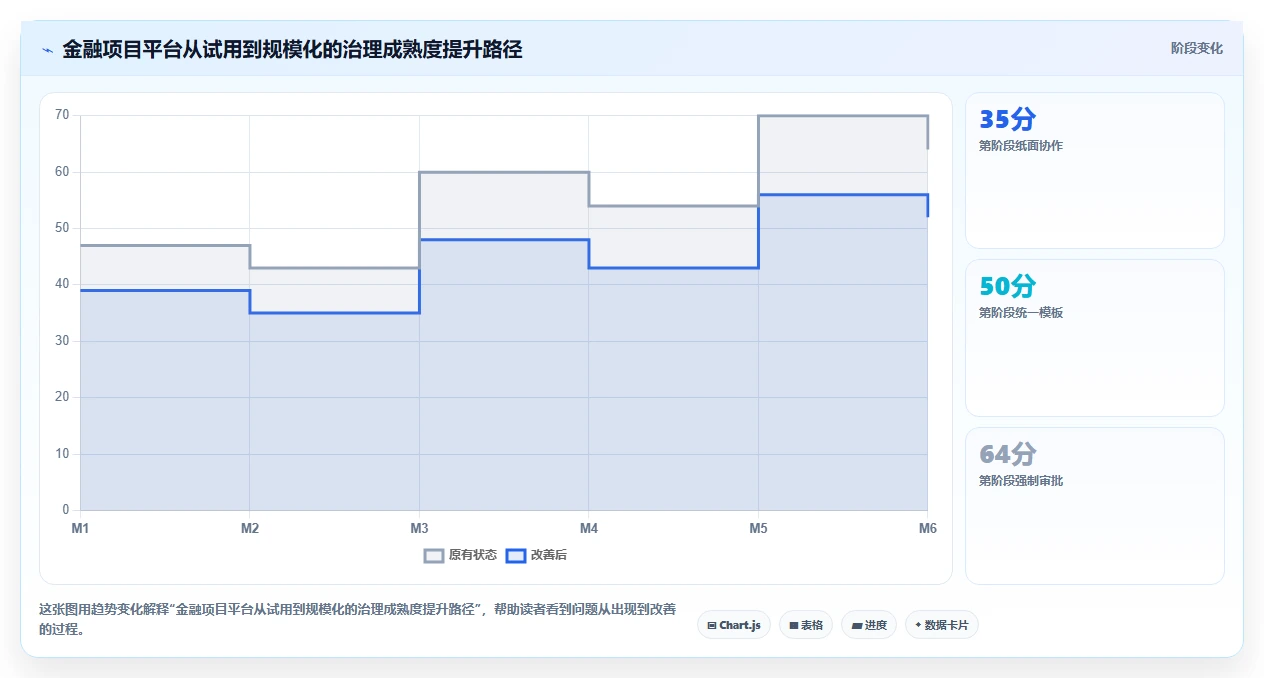Click the M4 x-axis label
This screenshot has width=1264, height=678.
coord(589,528)
